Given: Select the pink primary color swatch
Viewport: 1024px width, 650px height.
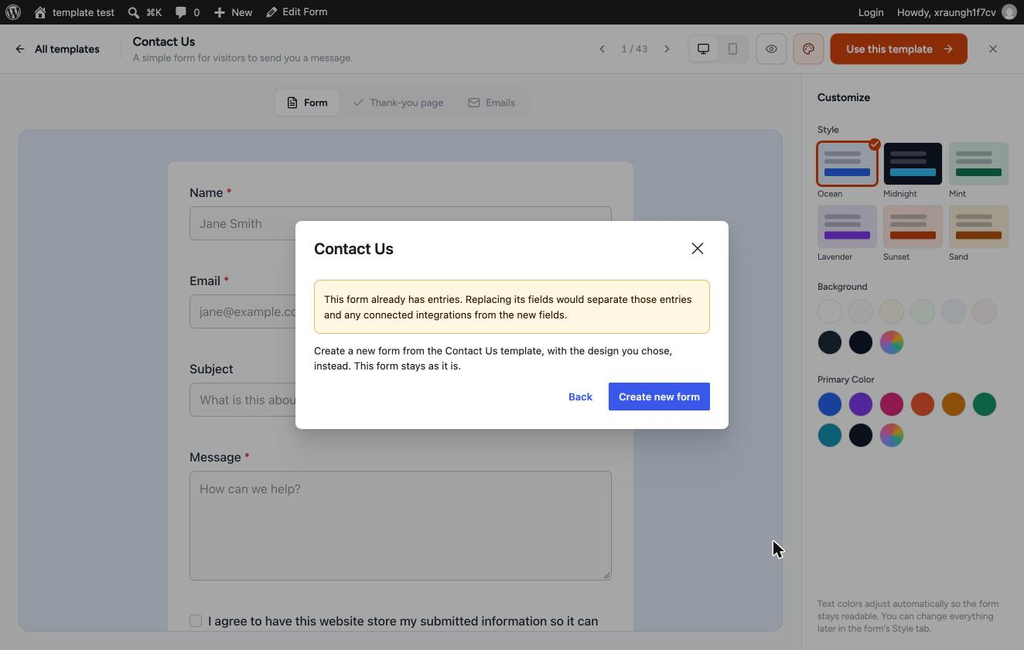Looking at the screenshot, I should [891, 404].
